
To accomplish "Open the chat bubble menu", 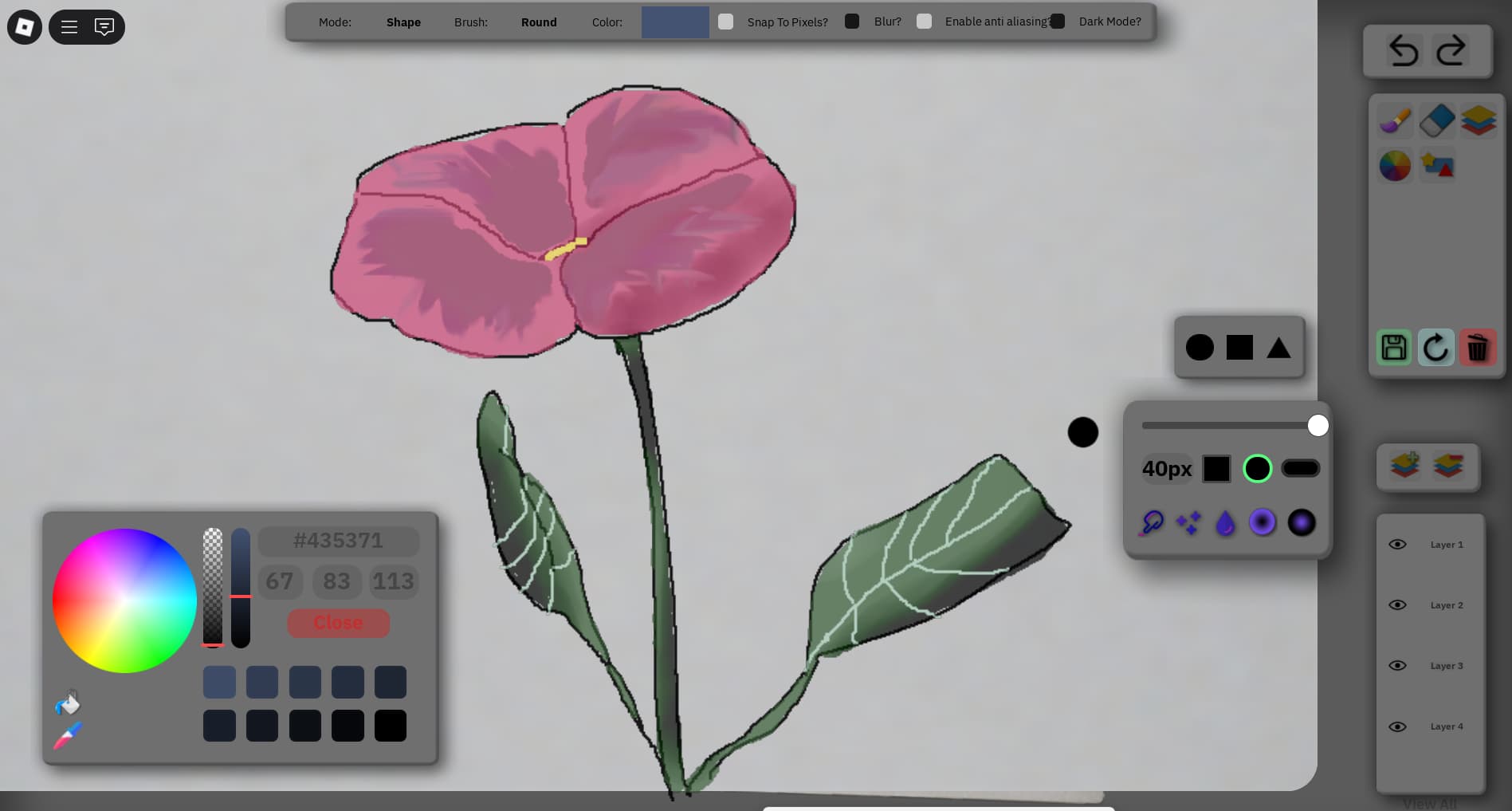I will pos(104,26).
